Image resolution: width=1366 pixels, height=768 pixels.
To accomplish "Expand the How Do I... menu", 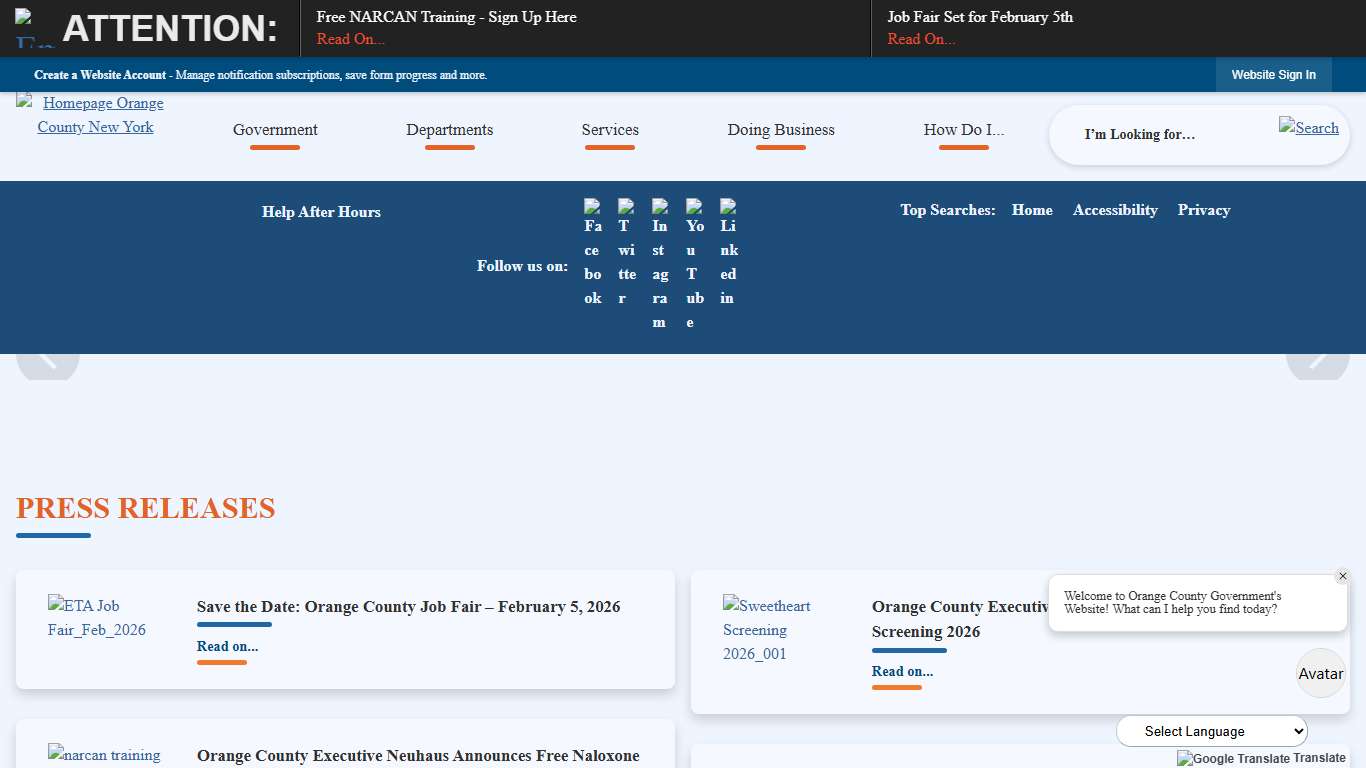I will [963, 130].
